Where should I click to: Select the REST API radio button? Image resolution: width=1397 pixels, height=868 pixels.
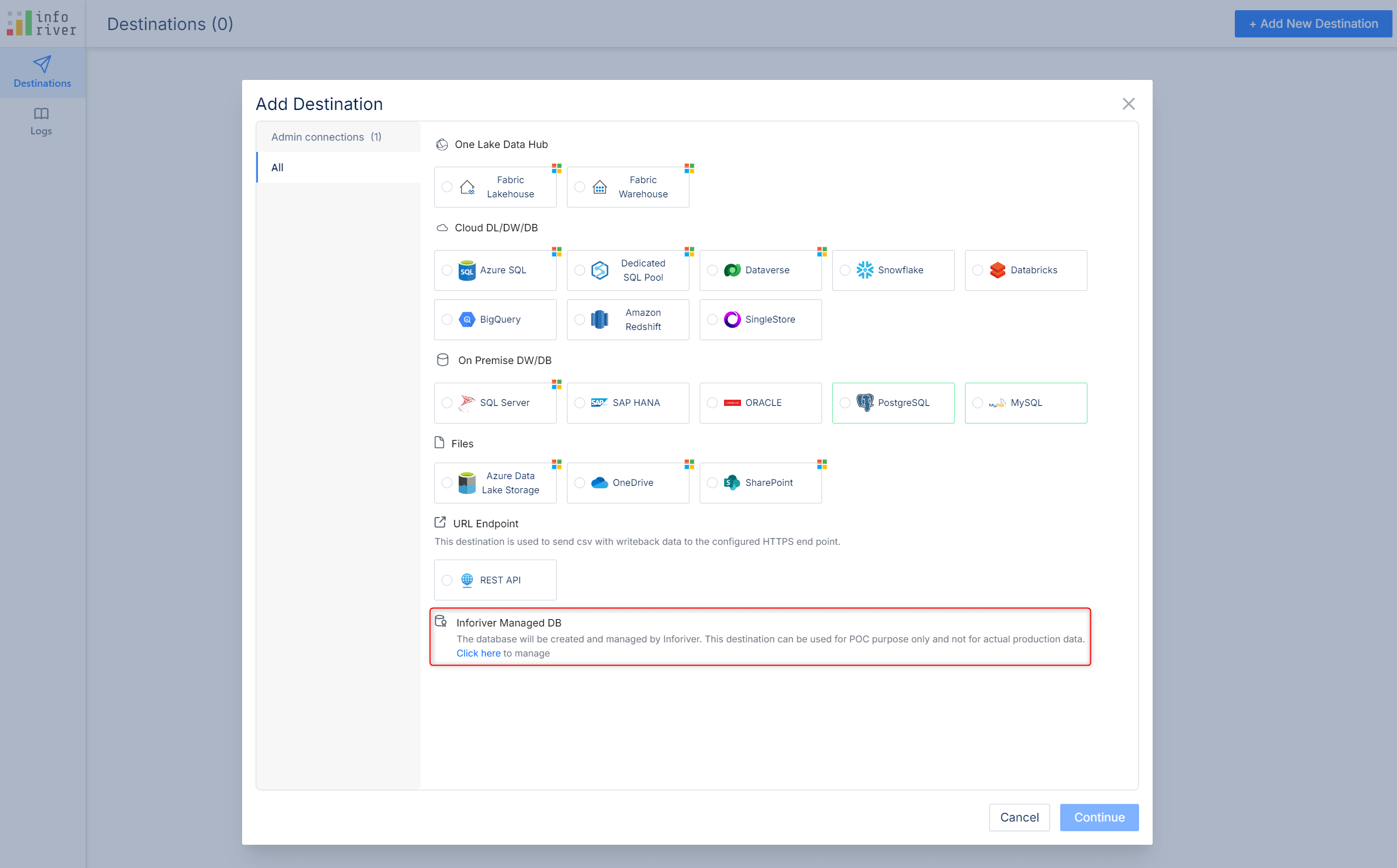click(447, 581)
